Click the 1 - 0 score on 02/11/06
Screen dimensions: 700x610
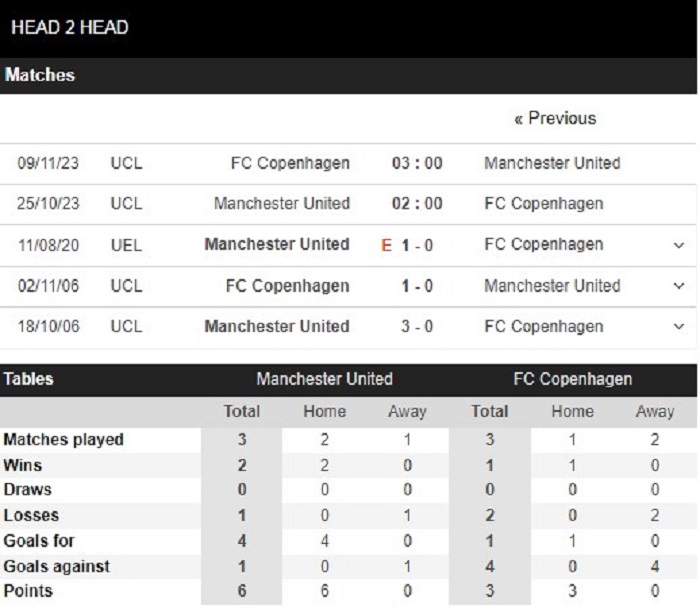tap(417, 286)
